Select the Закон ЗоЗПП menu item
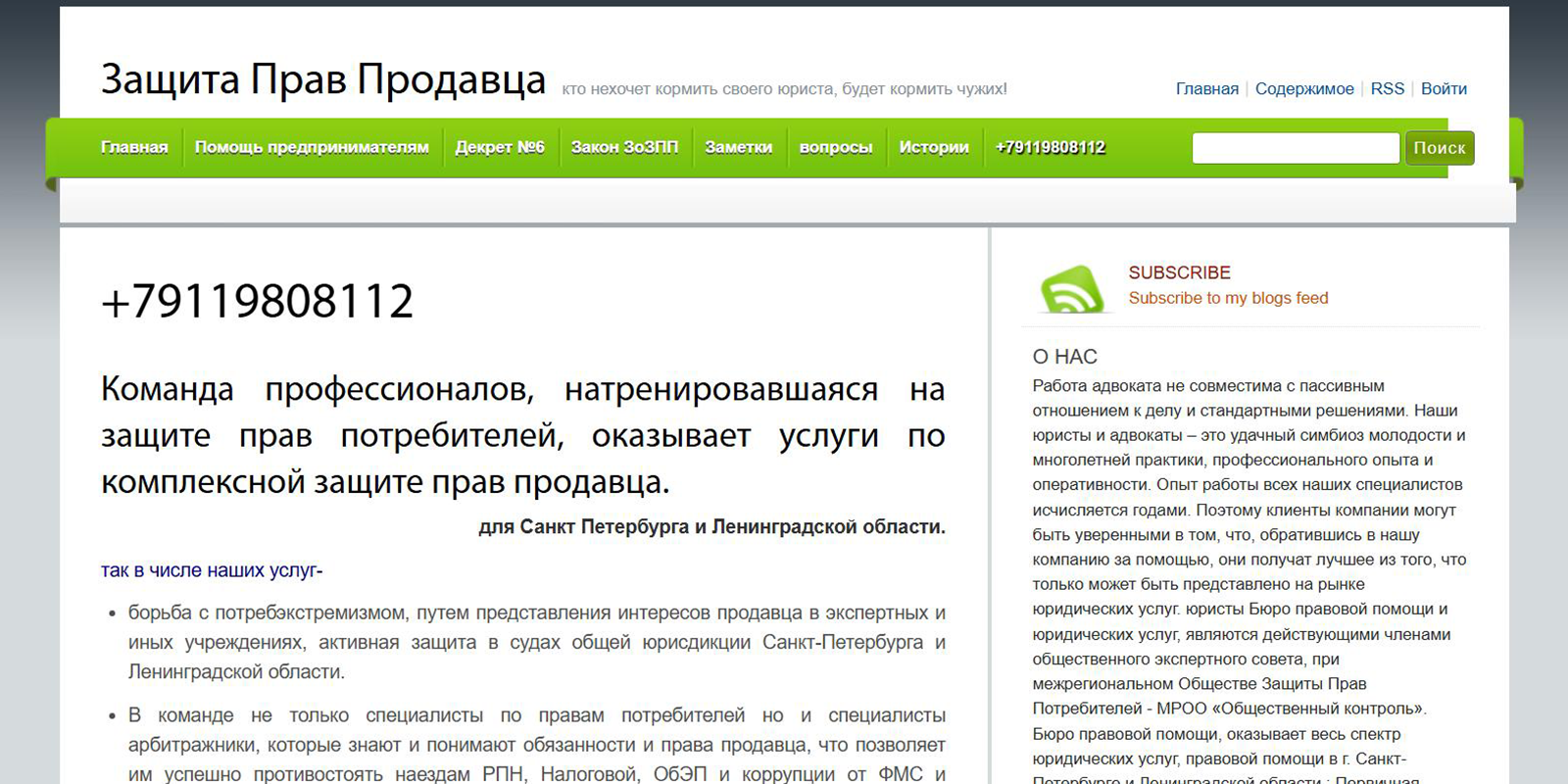The image size is (1568, 784). (624, 148)
